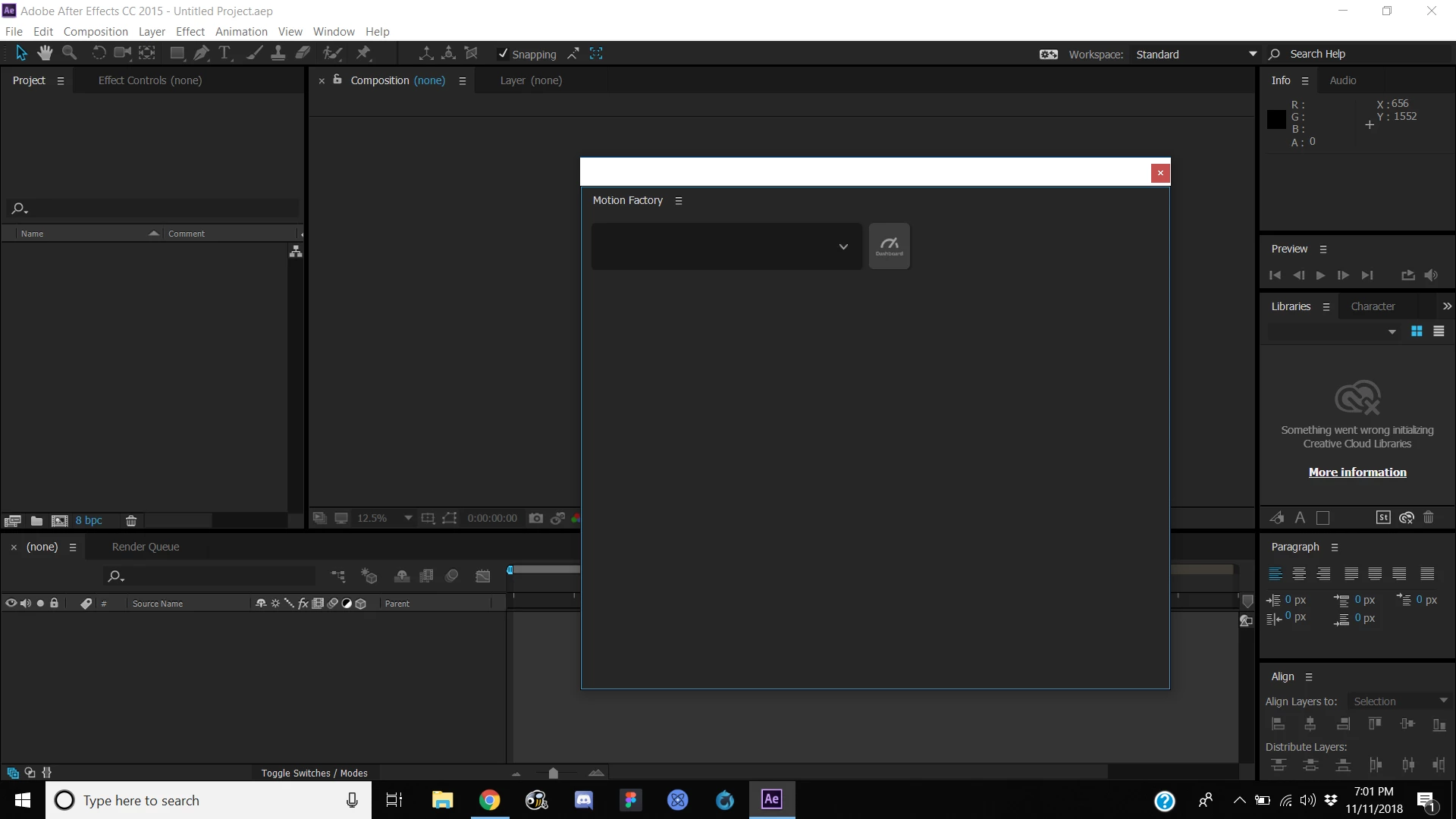
Task: Switch Libraries panel to list view
Action: pyautogui.click(x=1439, y=331)
